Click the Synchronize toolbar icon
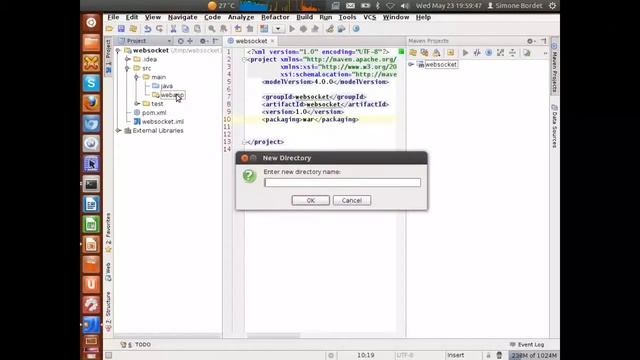This screenshot has width=640, height=360. coord(133,29)
